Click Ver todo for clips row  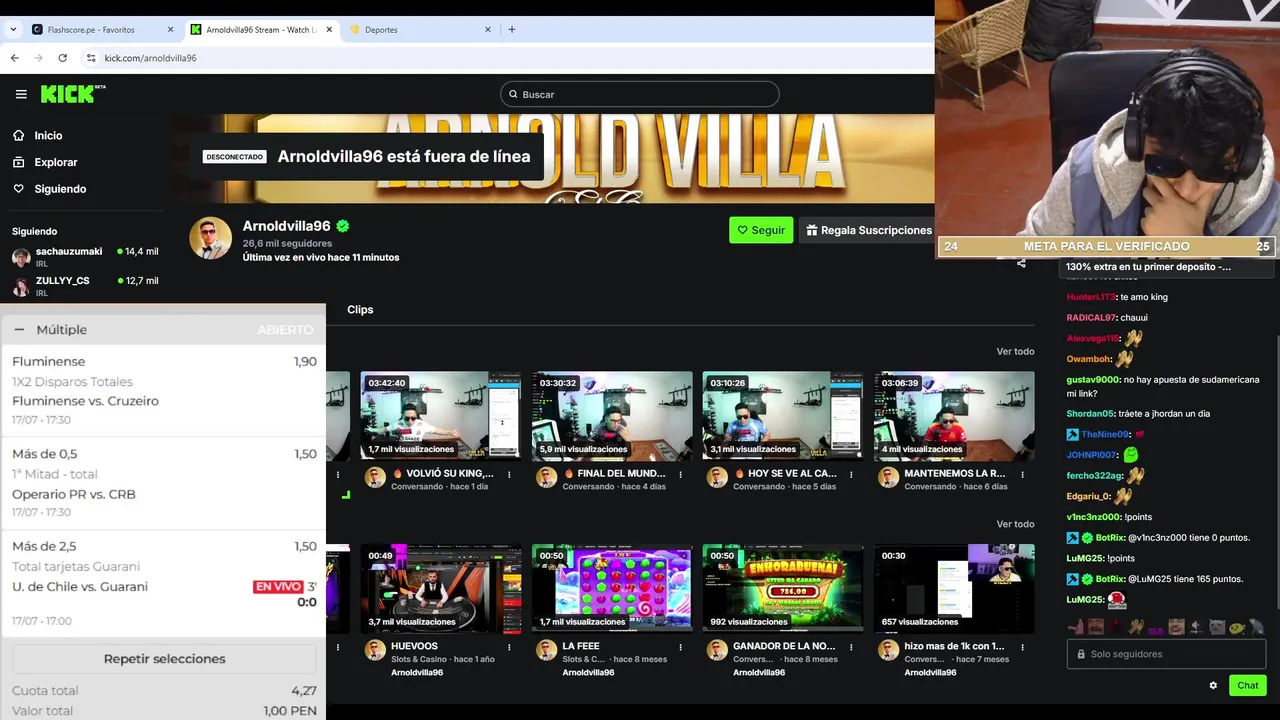[x=1015, y=524]
